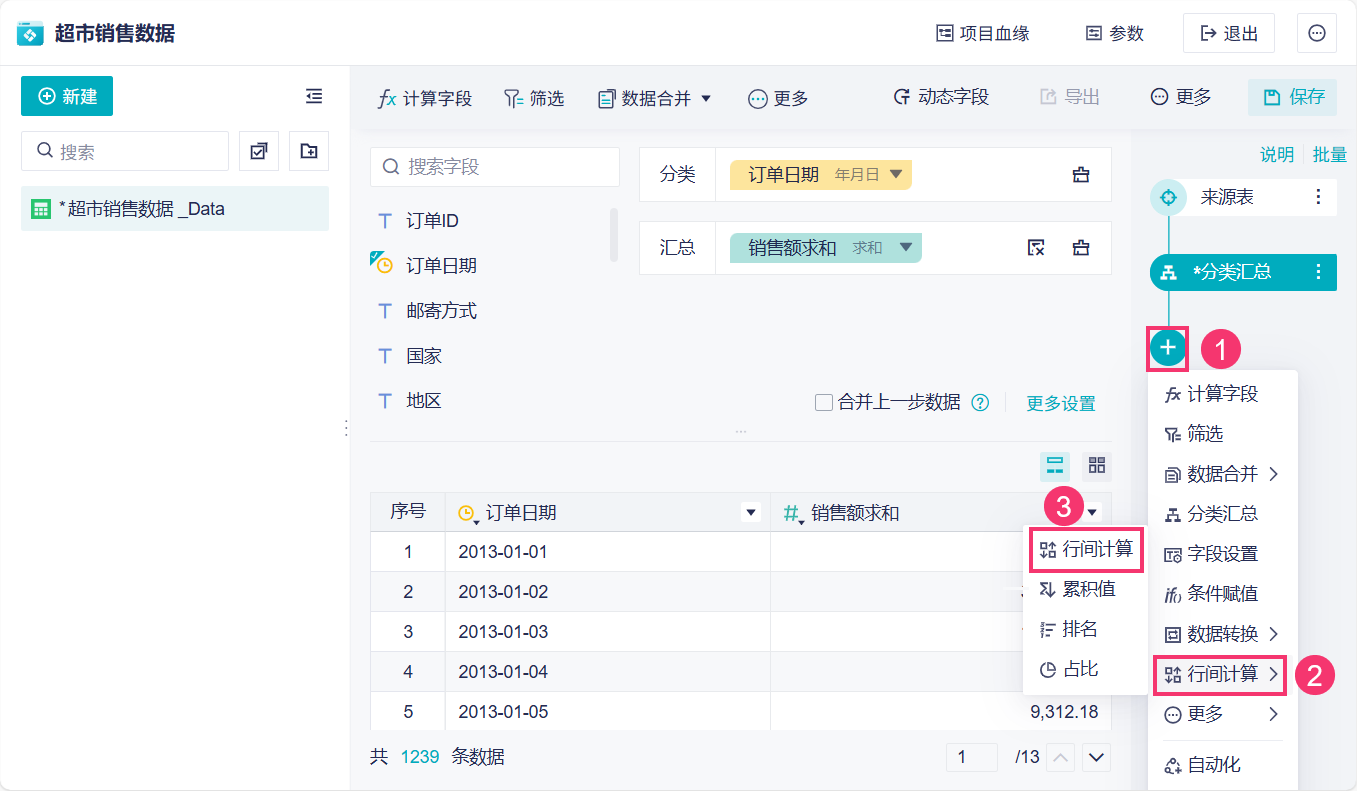Click the plus icon to add a step

[1168, 348]
